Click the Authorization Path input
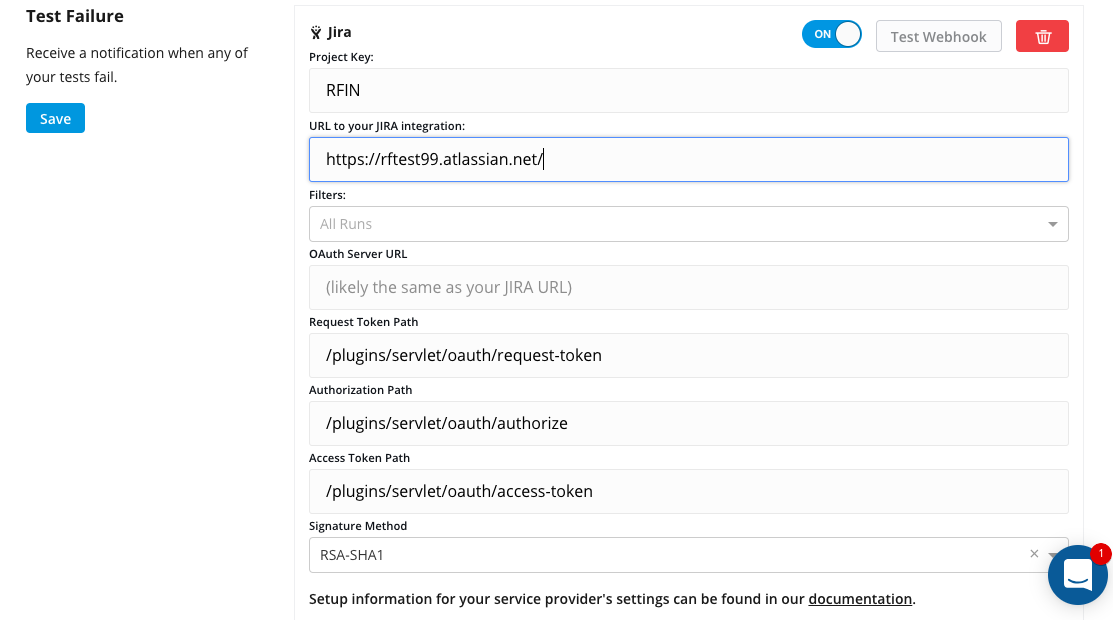This screenshot has height=620, width=1113. coord(688,423)
